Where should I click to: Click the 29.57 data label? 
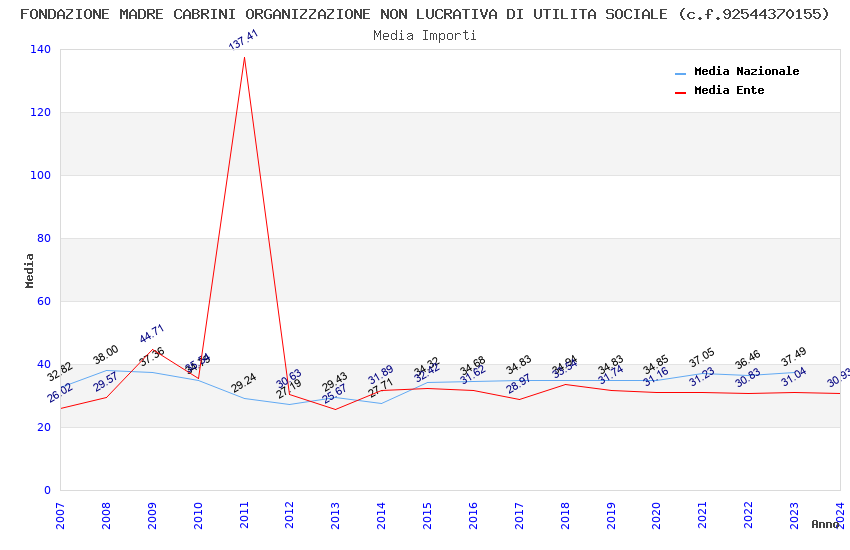(x=105, y=381)
